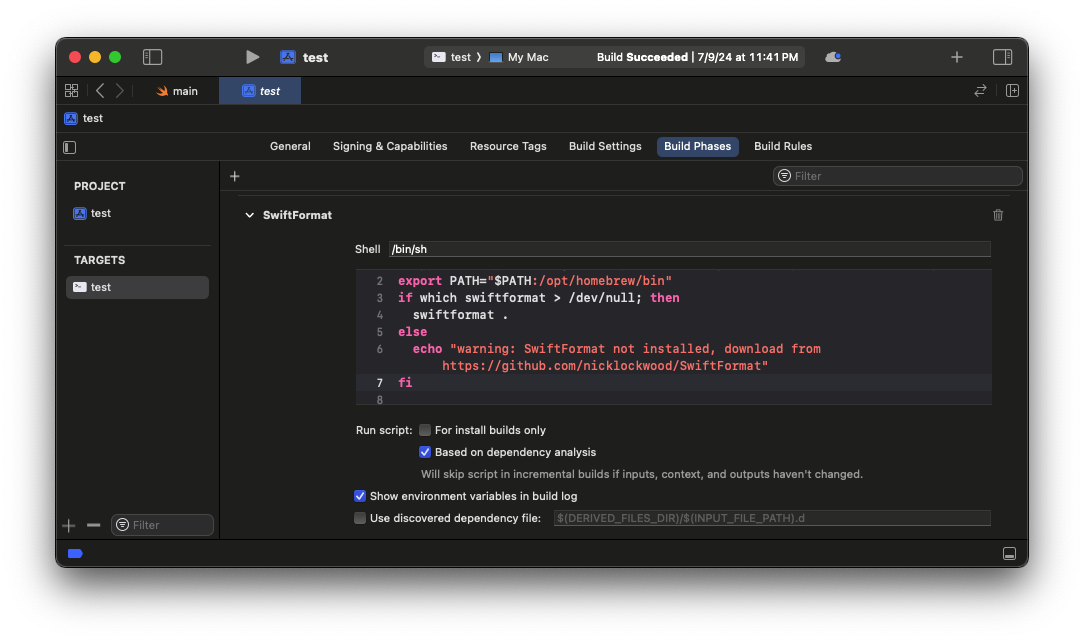Click the Shell /bin/sh field
This screenshot has width=1084, height=641.
(689, 249)
